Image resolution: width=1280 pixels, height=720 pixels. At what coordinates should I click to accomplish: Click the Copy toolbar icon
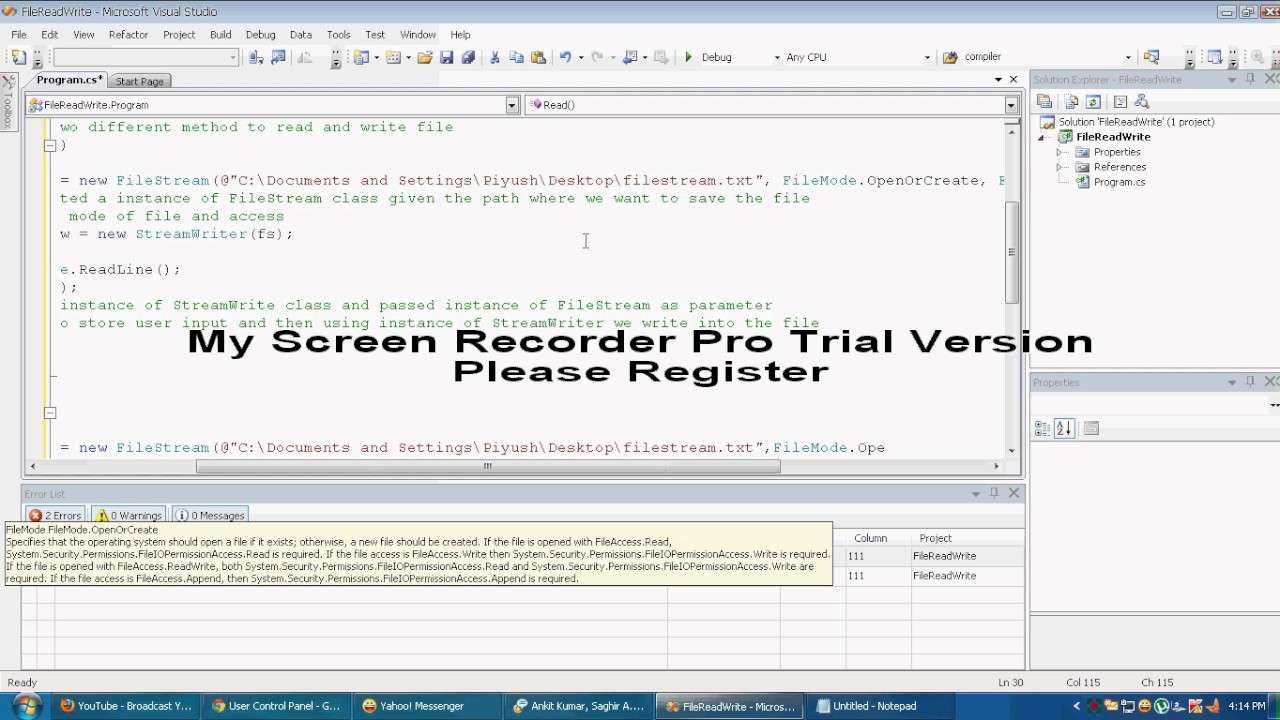click(516, 57)
